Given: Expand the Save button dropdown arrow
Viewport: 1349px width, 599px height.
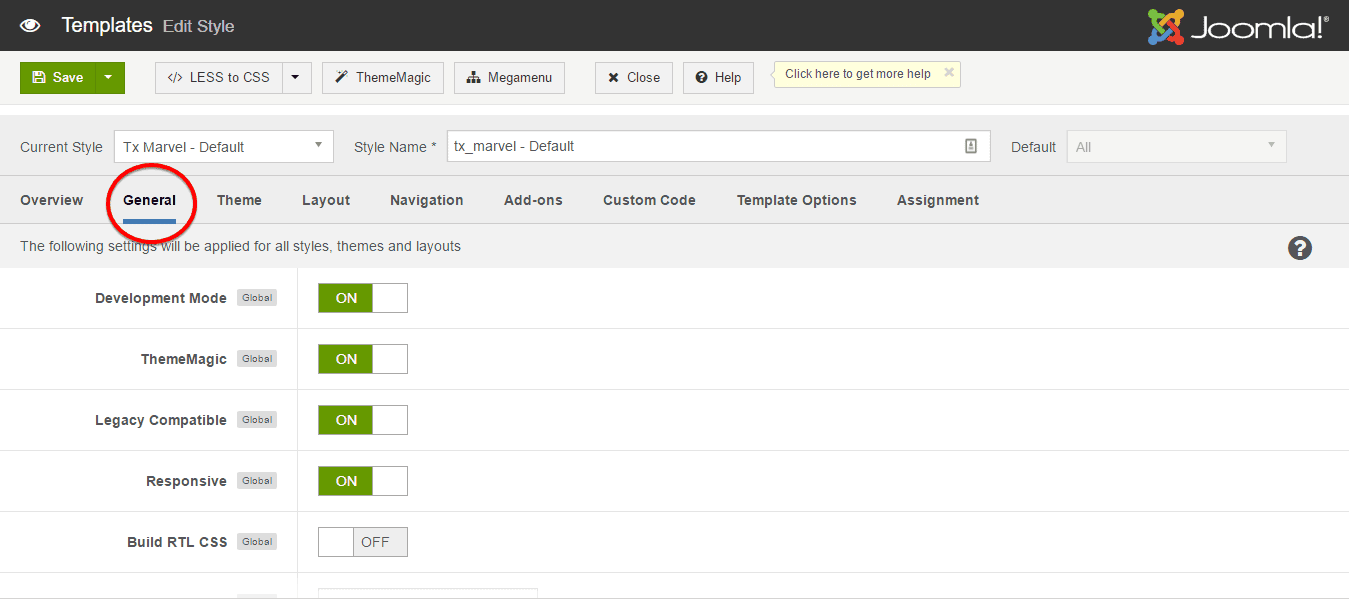Looking at the screenshot, I should [x=109, y=78].
